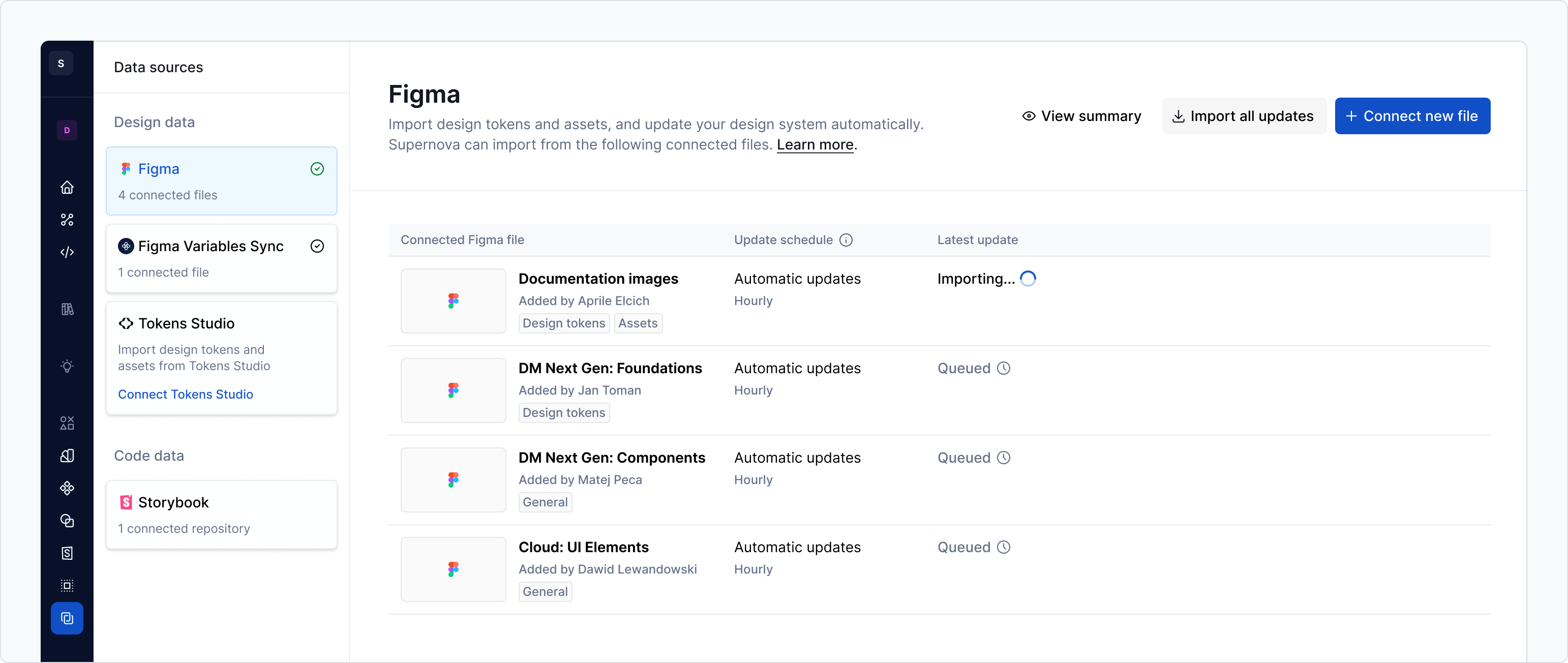This screenshot has height=663, width=1568.
Task: Open the overlapping circle-square icon in sidebar
Action: [x=67, y=521]
